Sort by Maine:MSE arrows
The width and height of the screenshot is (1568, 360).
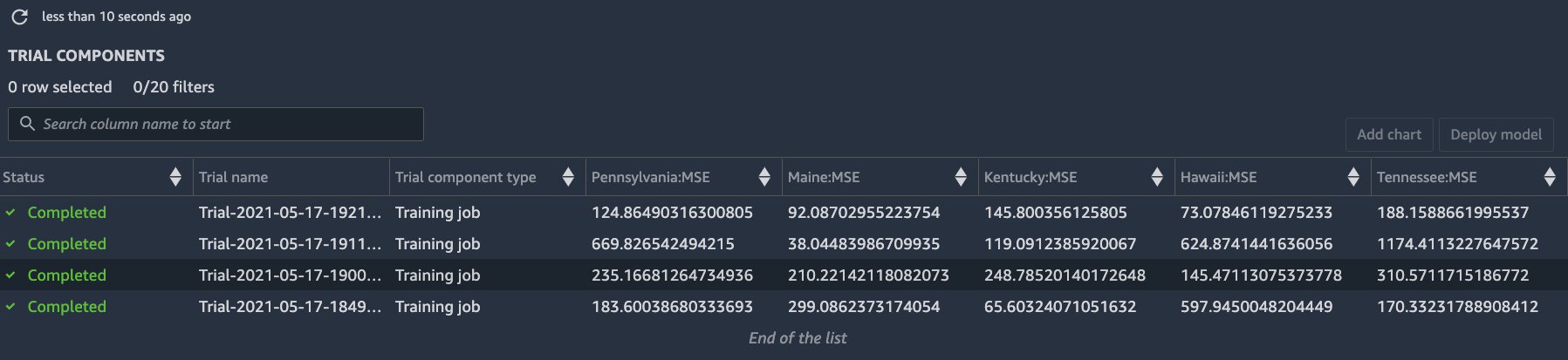tap(961, 177)
